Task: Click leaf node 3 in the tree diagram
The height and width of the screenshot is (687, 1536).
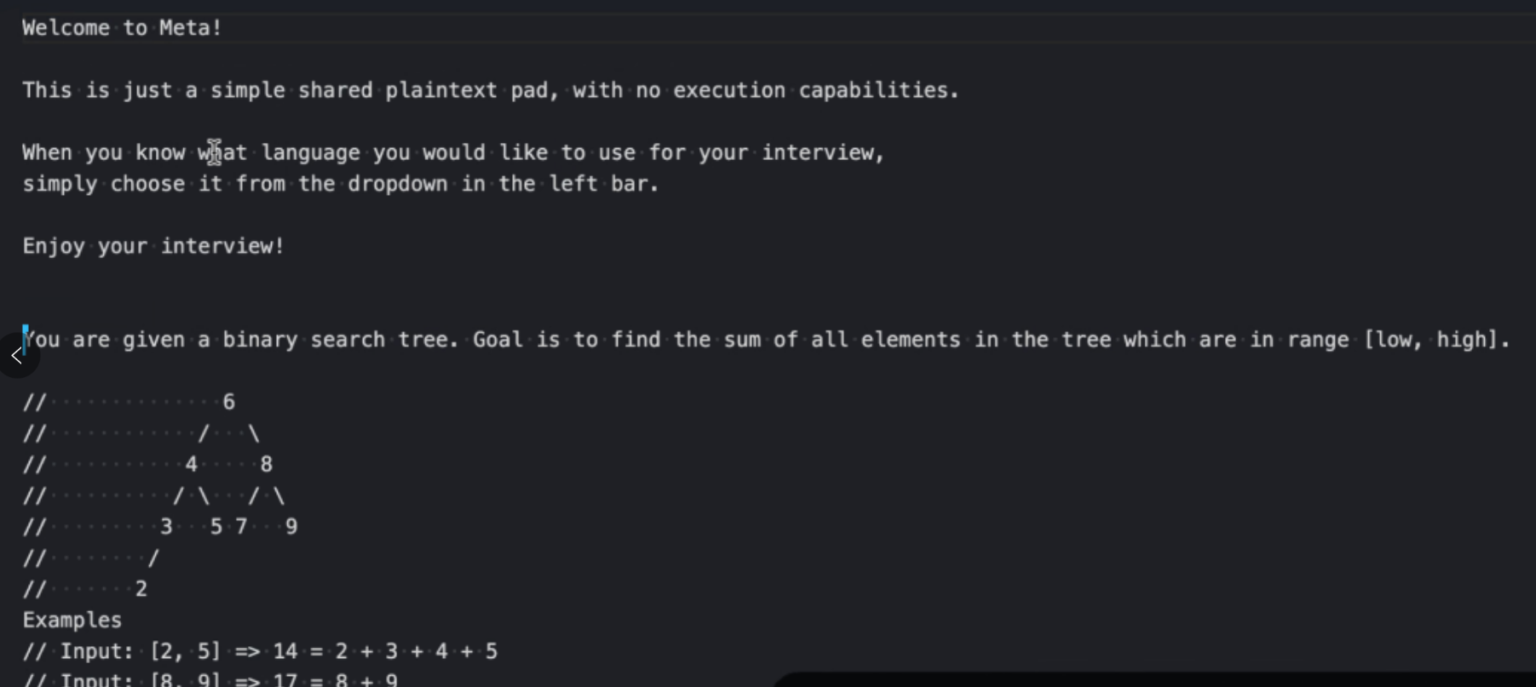Action: pos(166,527)
